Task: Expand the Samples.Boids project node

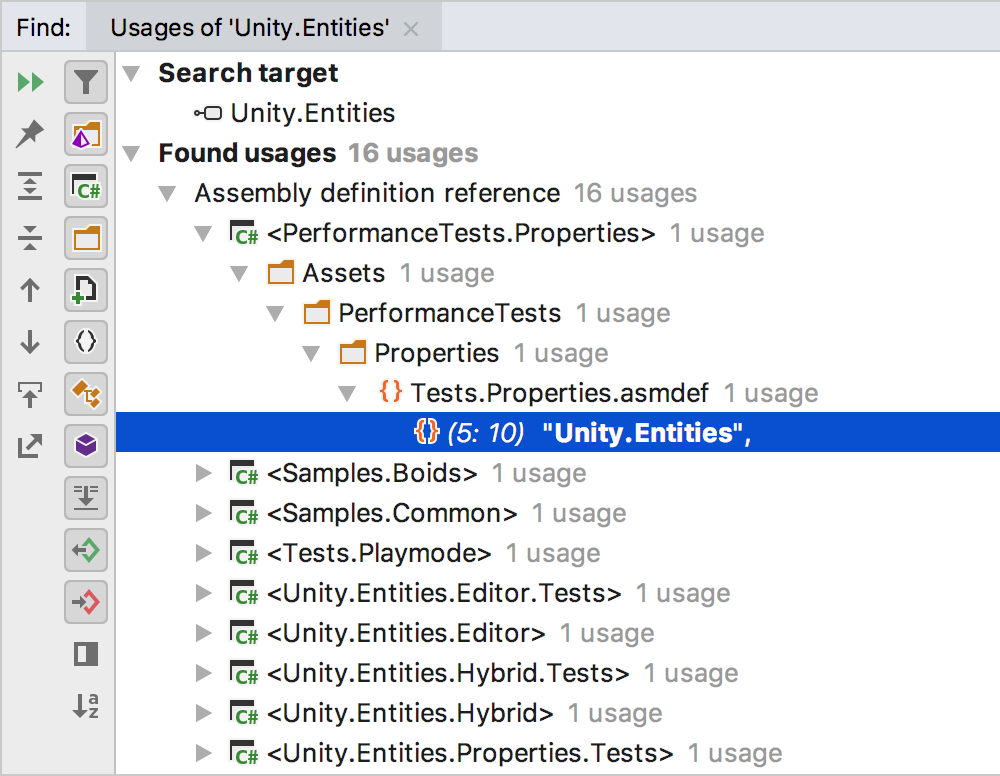Action: 203,473
